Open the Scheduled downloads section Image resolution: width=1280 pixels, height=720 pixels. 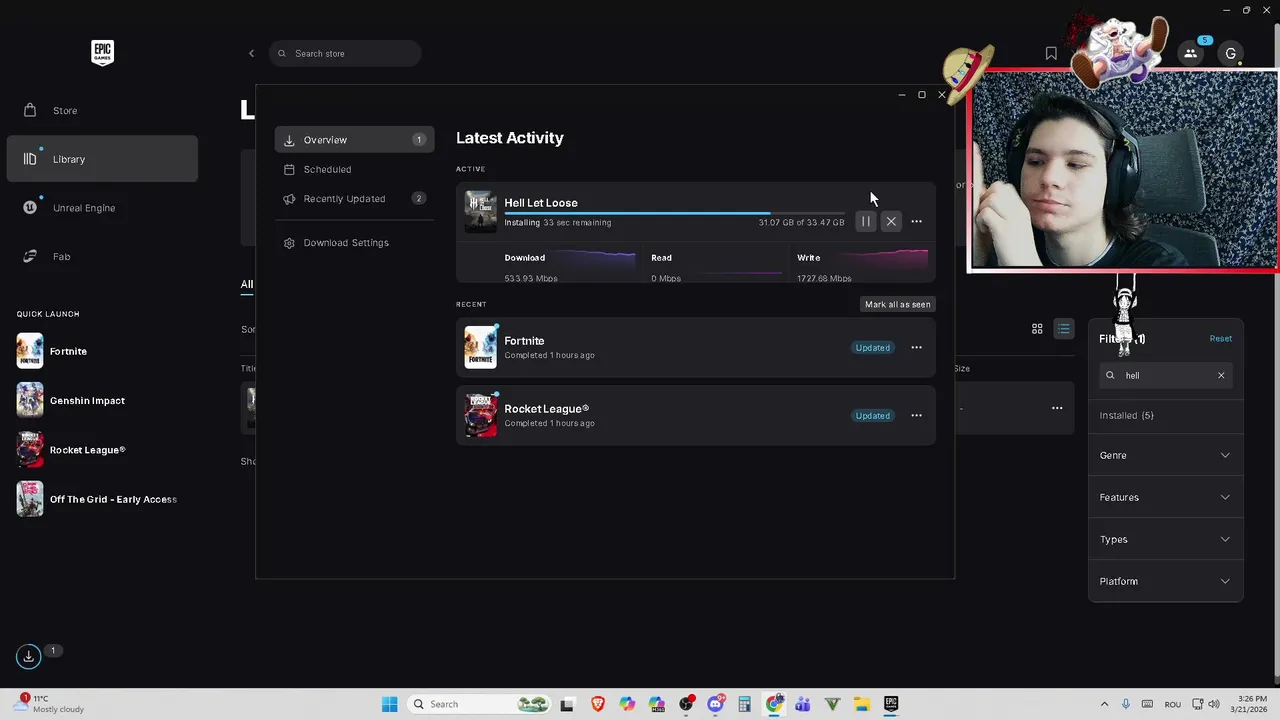(354, 169)
